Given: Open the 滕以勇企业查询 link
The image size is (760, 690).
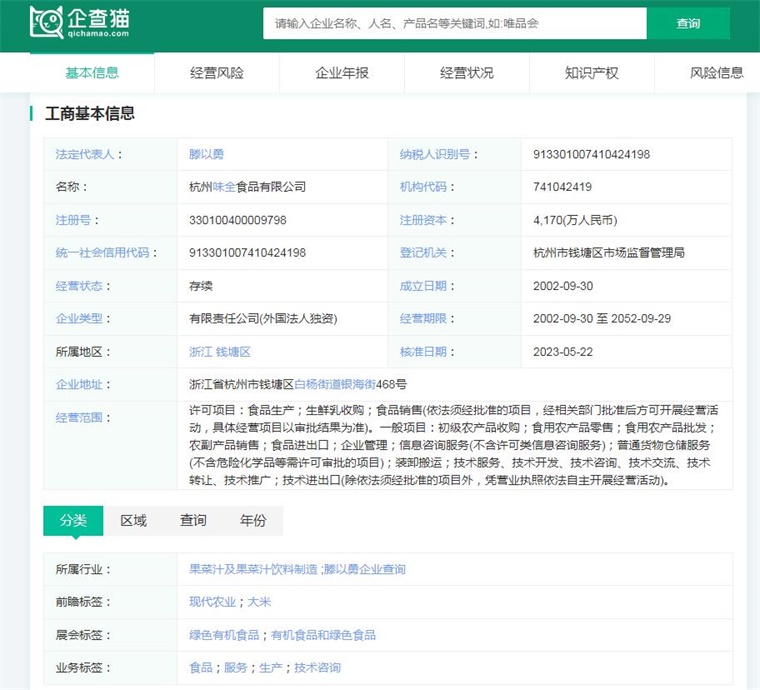Looking at the screenshot, I should pyautogui.click(x=364, y=569).
